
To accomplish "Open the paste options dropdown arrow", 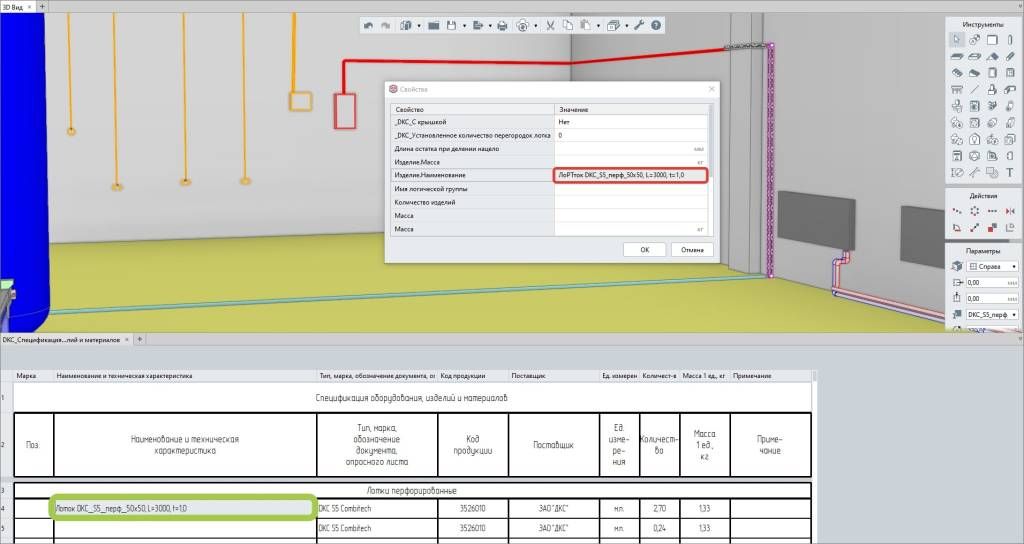I will pos(598,26).
